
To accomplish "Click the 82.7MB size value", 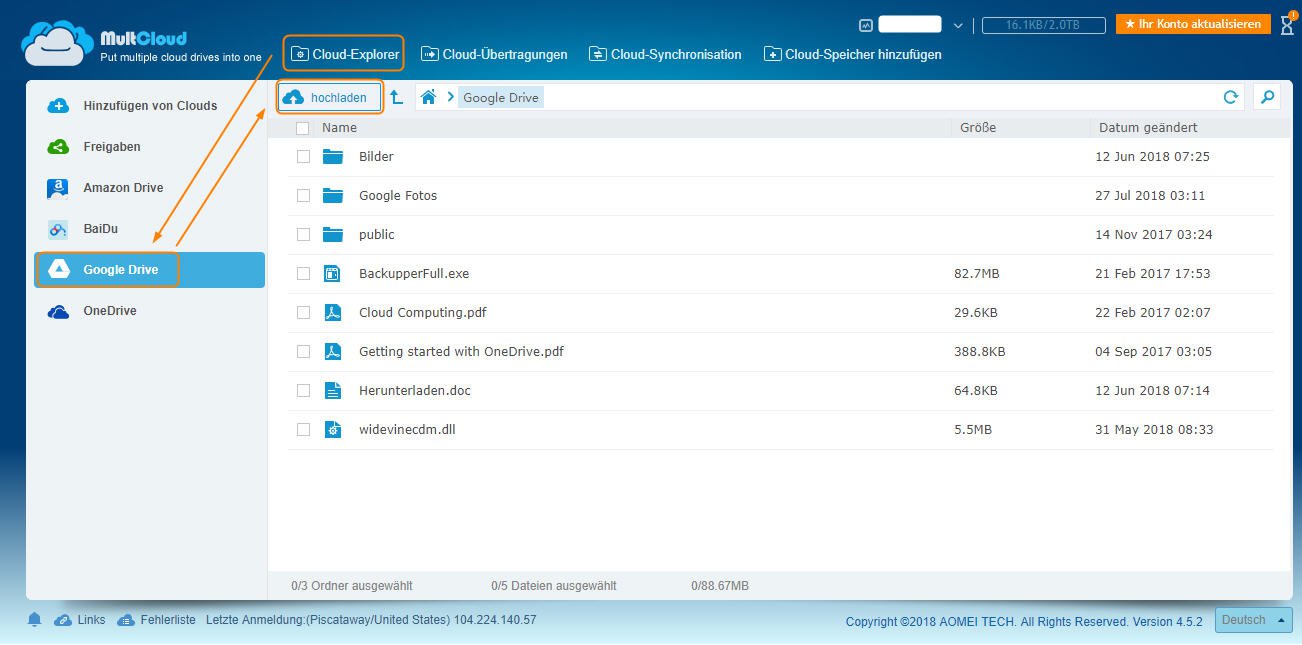I will pos(978,273).
